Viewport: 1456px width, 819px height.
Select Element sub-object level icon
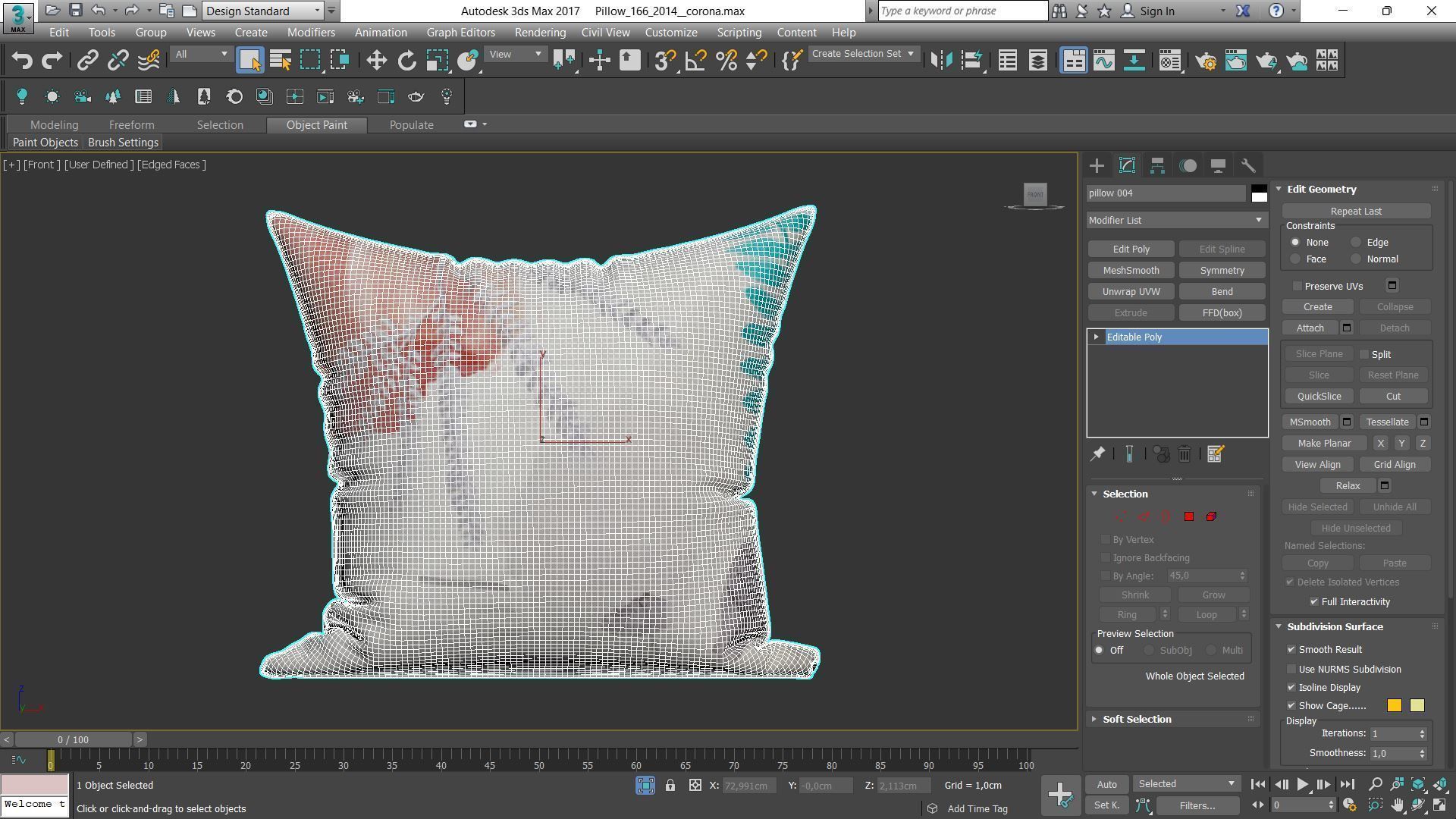(x=1211, y=517)
